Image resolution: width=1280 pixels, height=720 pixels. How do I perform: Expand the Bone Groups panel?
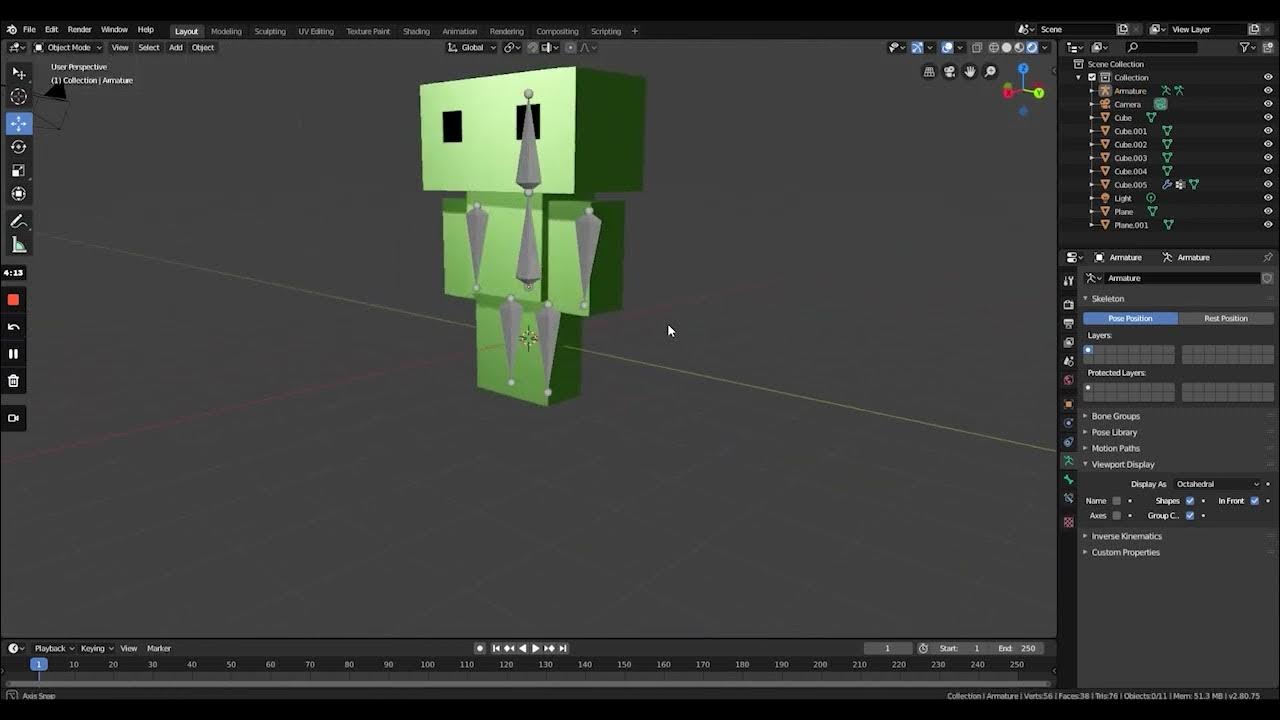tap(1115, 416)
